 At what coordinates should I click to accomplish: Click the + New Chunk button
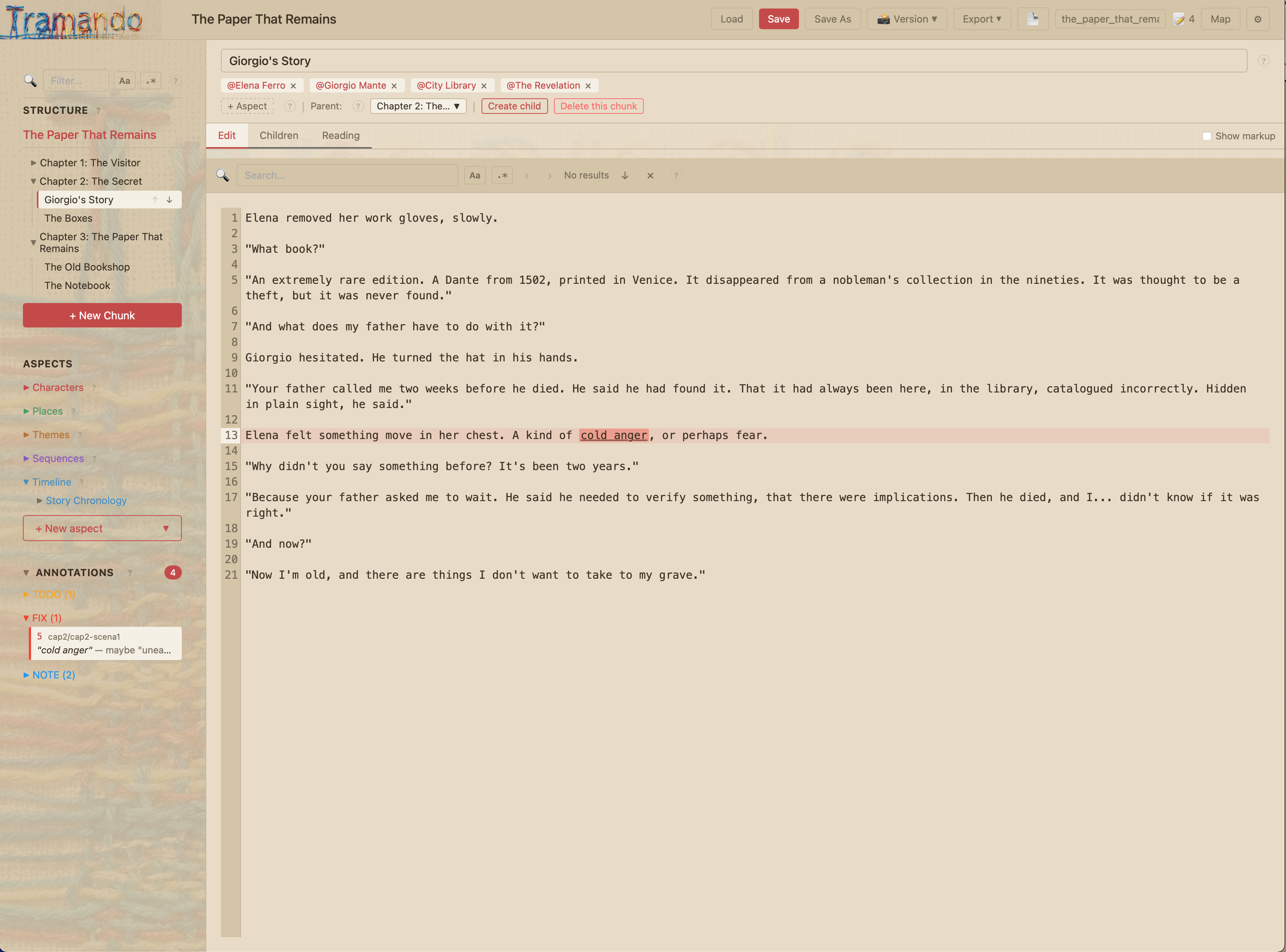coord(102,316)
